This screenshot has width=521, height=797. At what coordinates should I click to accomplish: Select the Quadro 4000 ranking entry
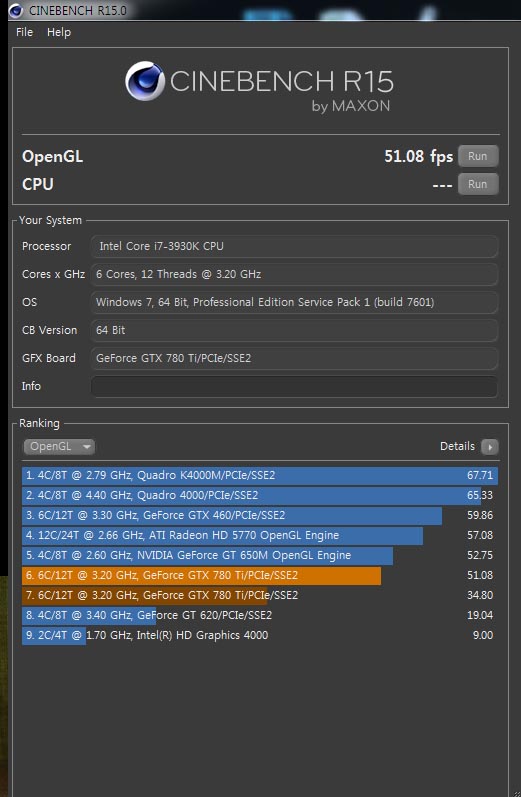click(x=260, y=496)
